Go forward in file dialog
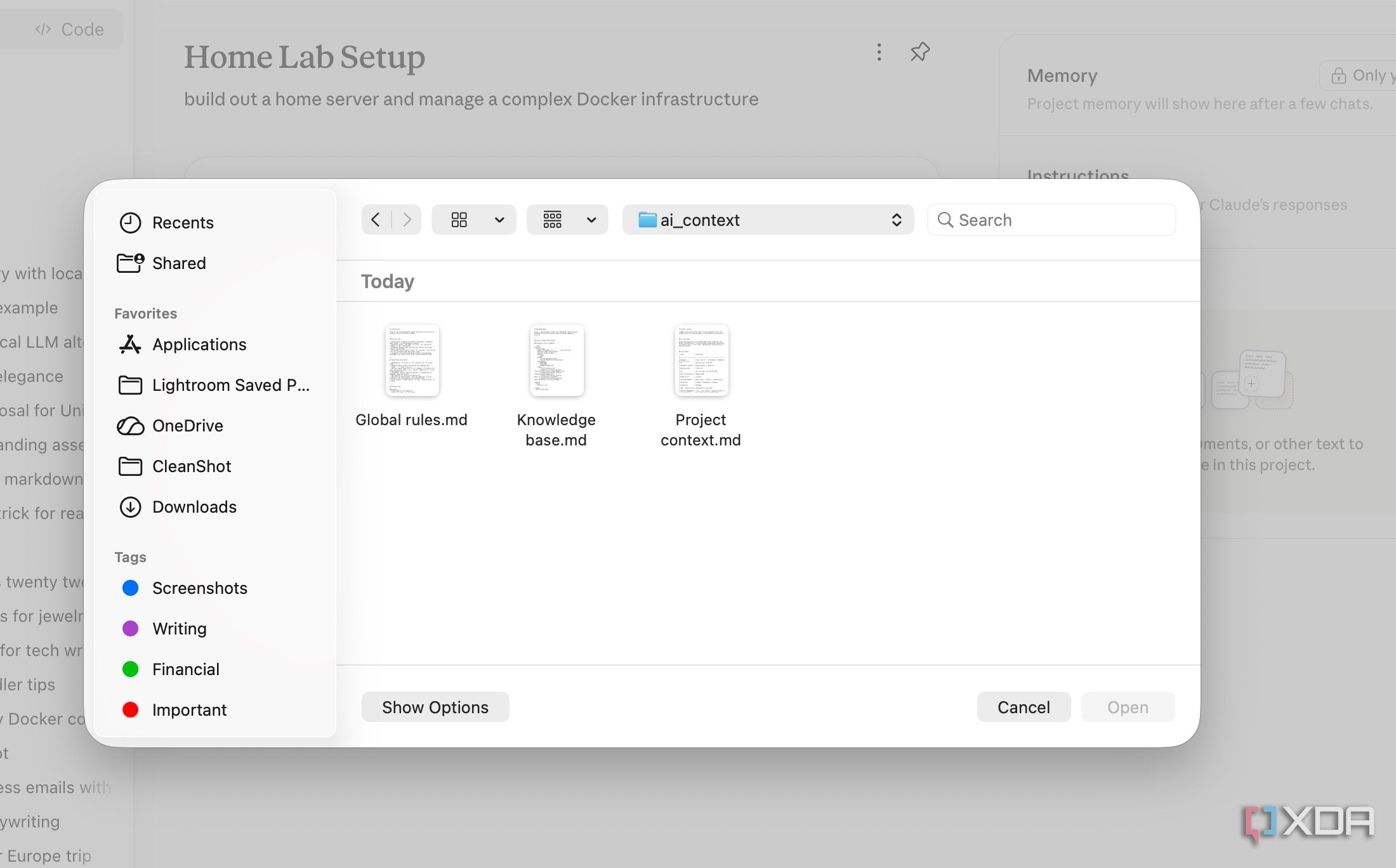This screenshot has width=1396, height=868. click(407, 220)
